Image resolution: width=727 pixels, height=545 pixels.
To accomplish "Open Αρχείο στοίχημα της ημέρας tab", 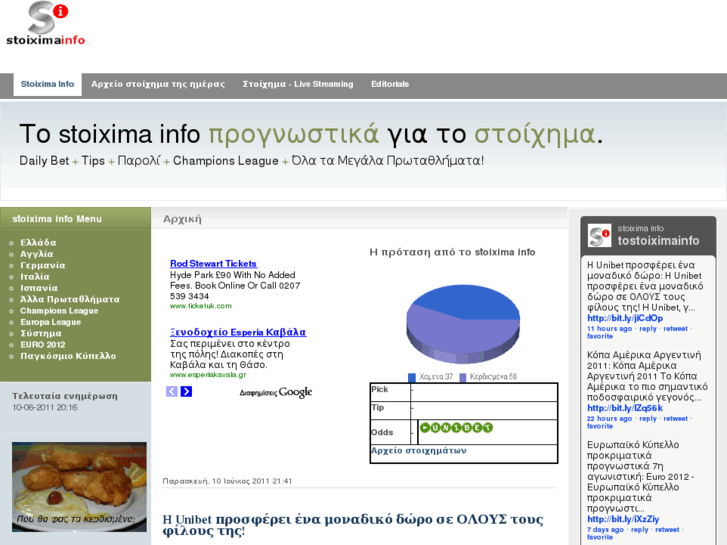I will pyautogui.click(x=158, y=84).
